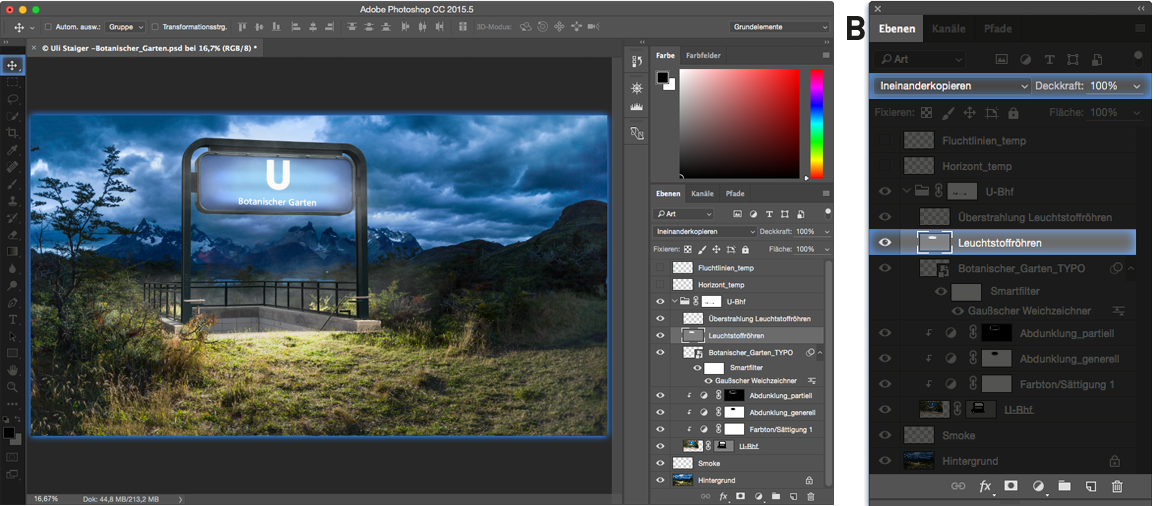Click lock position icon in main Fixieren row
Screen dimensions: 1160x506
(x=716, y=250)
